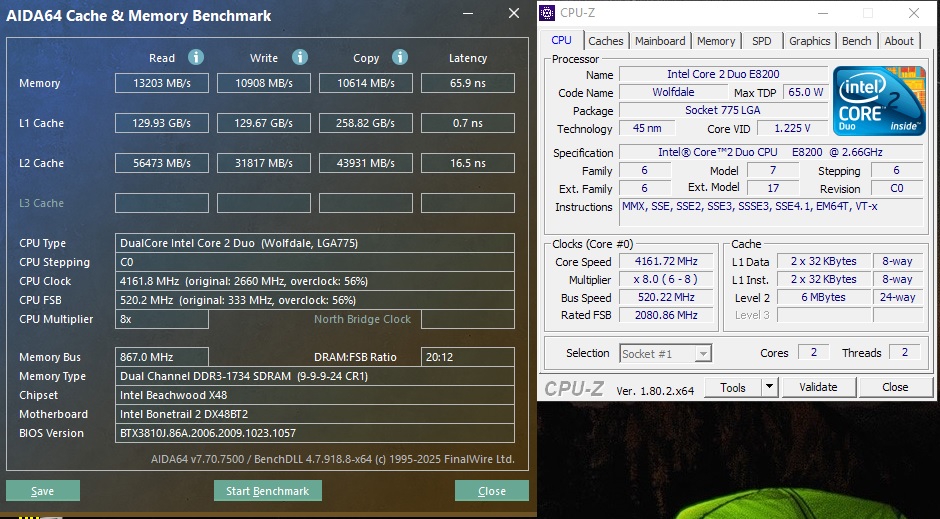Image resolution: width=940 pixels, height=519 pixels.
Task: Click the Name field Intel Core 2 Duo E8200
Action: tap(723, 74)
